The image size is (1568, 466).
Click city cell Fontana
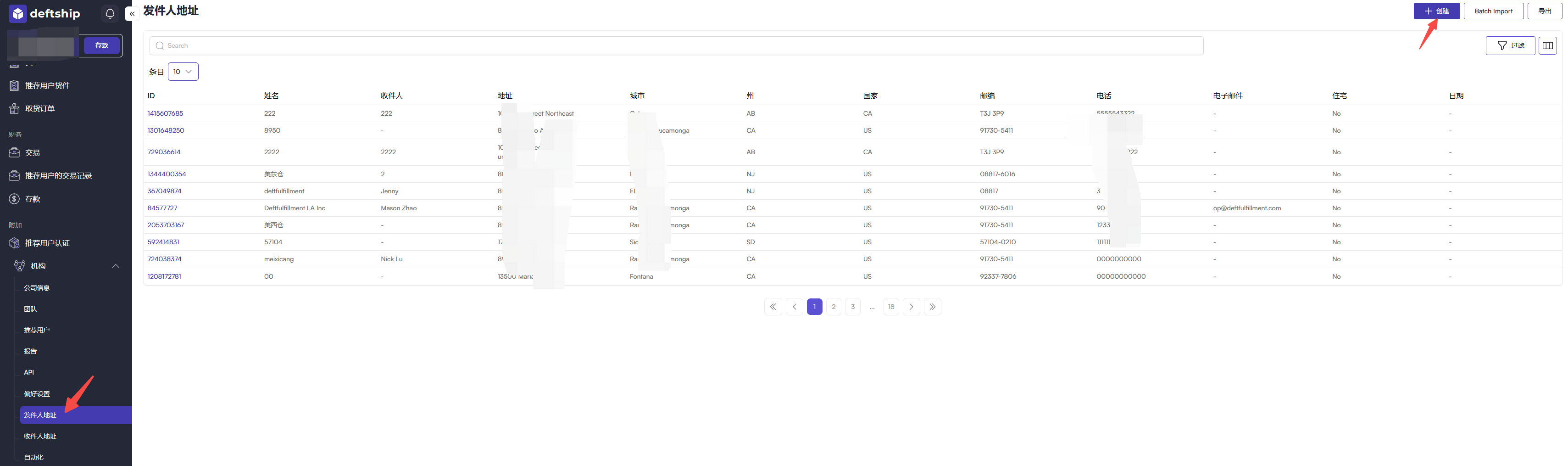tap(642, 276)
